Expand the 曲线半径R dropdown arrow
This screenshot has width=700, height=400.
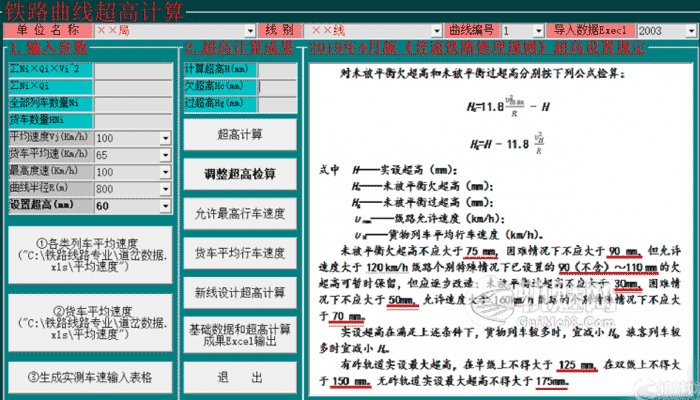[x=166, y=189]
